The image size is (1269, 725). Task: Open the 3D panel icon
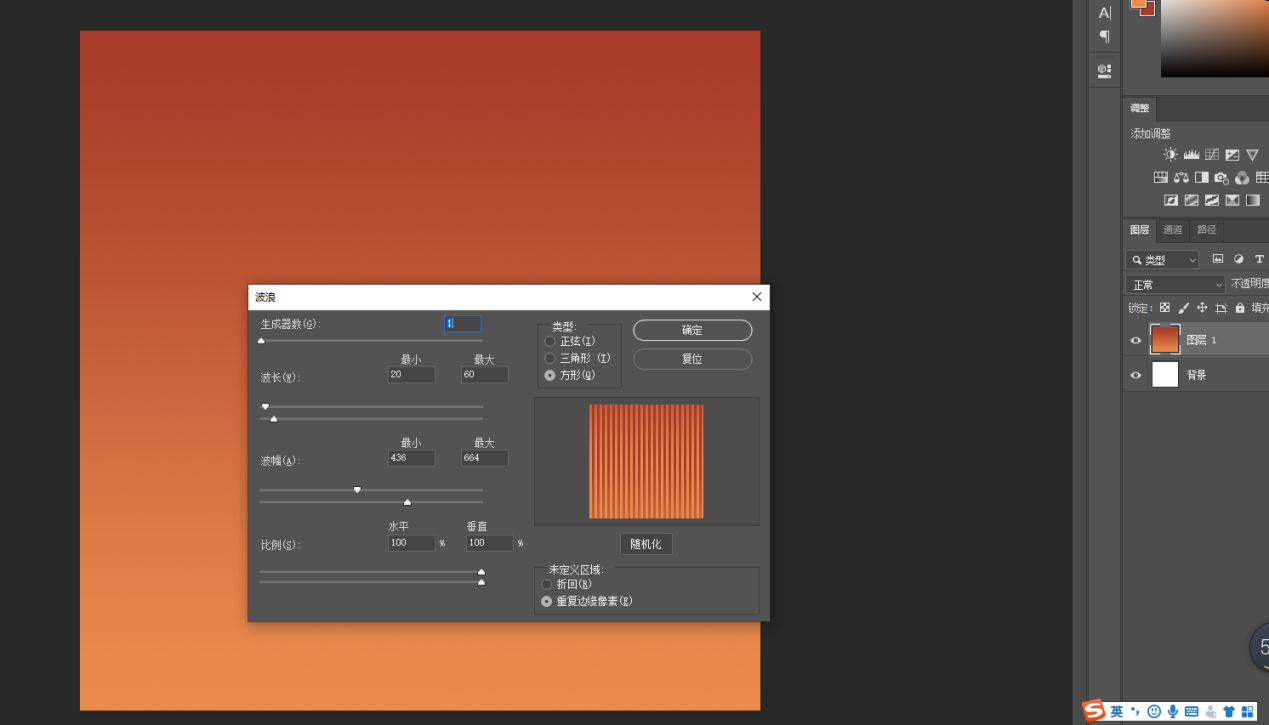(1104, 71)
